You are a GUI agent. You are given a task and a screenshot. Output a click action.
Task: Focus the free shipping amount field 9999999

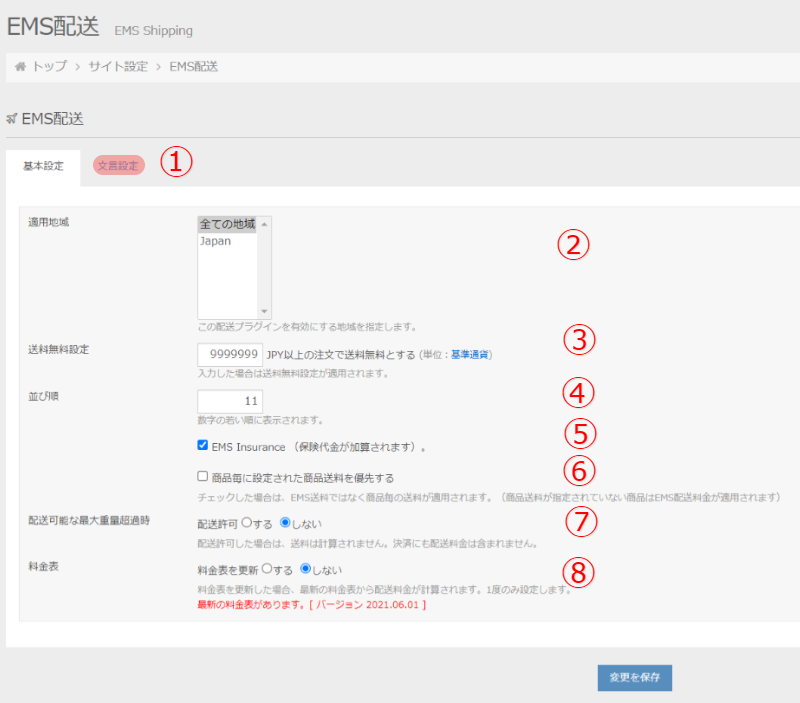pyautogui.click(x=230, y=354)
